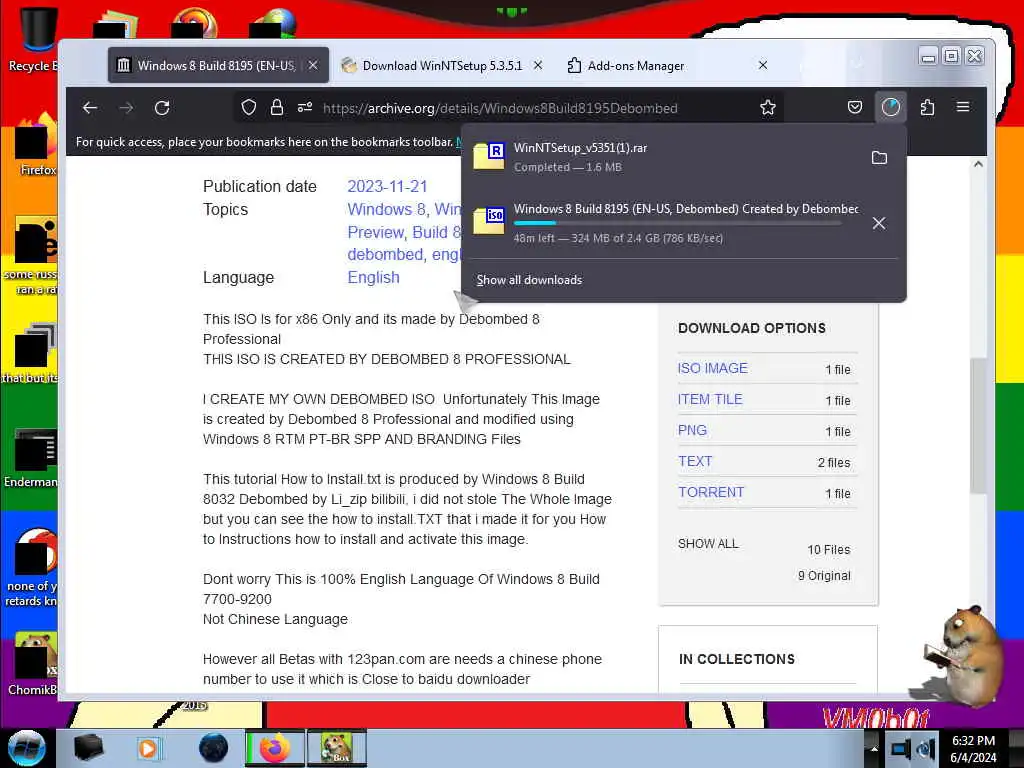Bookmark this page with the star icon
Screen dimensions: 1024x768
tap(768, 108)
